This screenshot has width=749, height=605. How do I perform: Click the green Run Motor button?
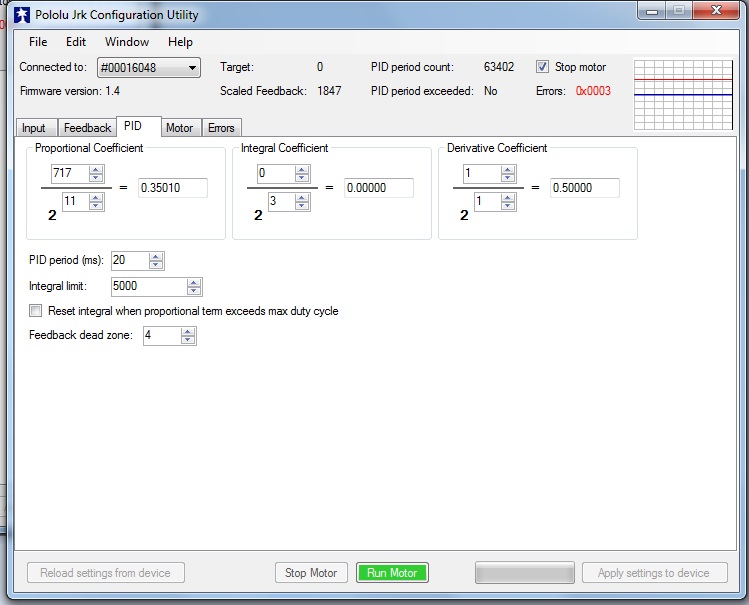[392, 573]
